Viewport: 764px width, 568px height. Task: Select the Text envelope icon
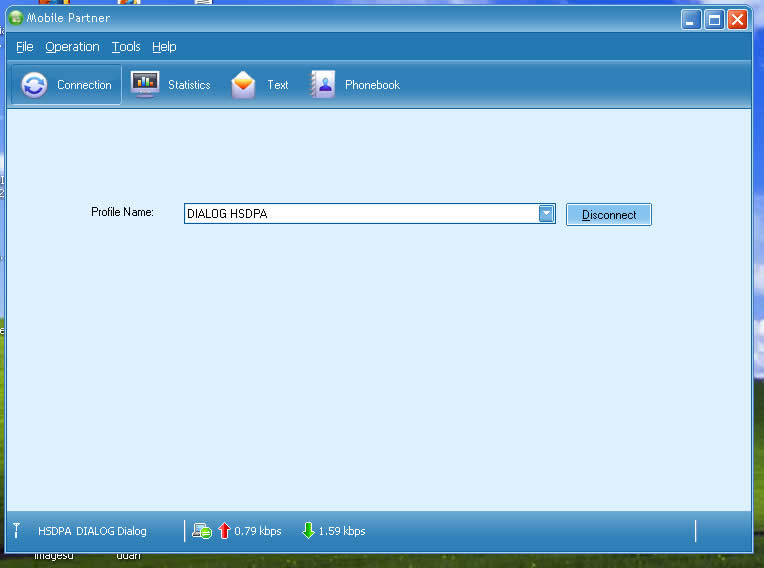(x=243, y=85)
